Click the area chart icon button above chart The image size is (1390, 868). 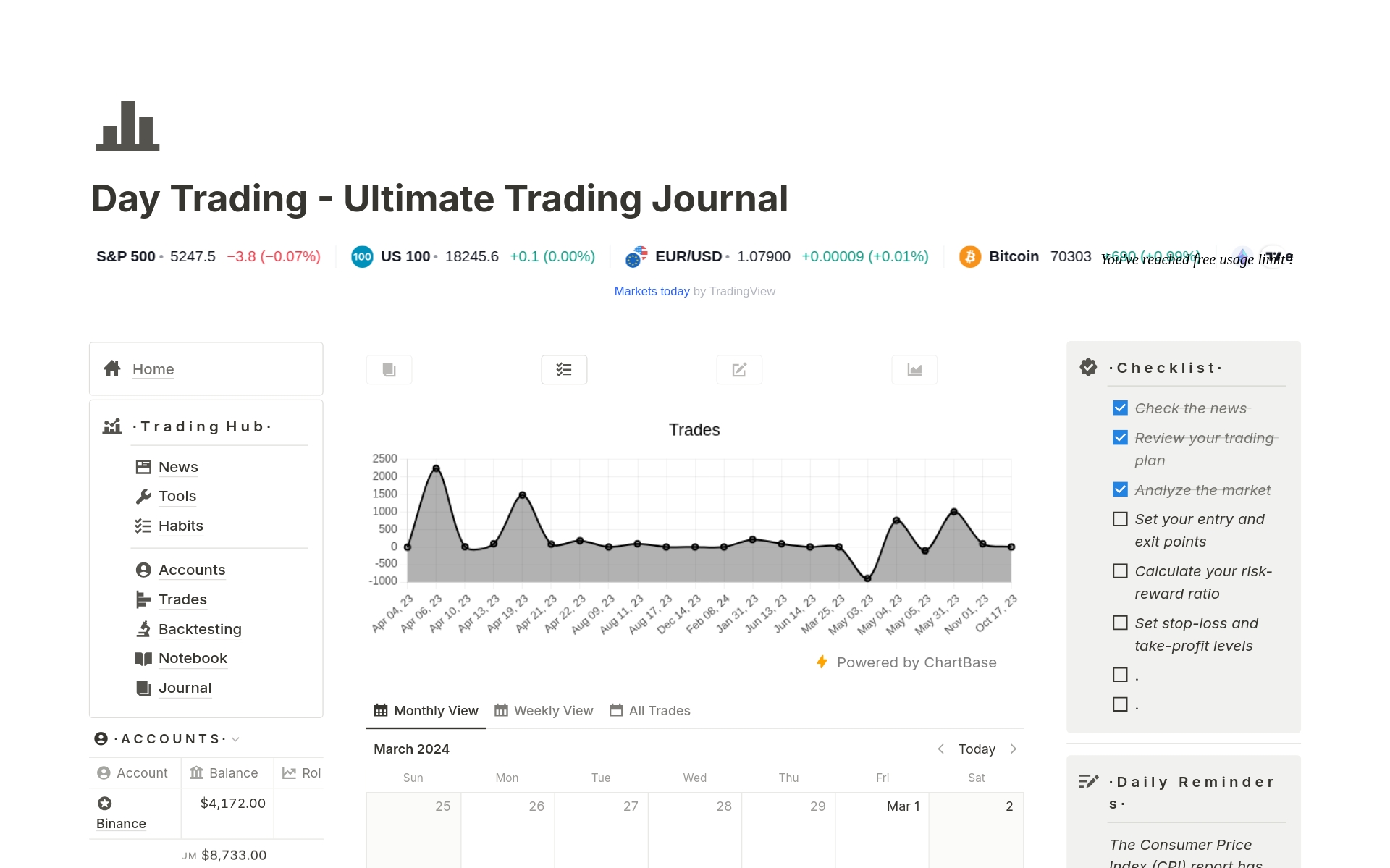pyautogui.click(x=914, y=370)
